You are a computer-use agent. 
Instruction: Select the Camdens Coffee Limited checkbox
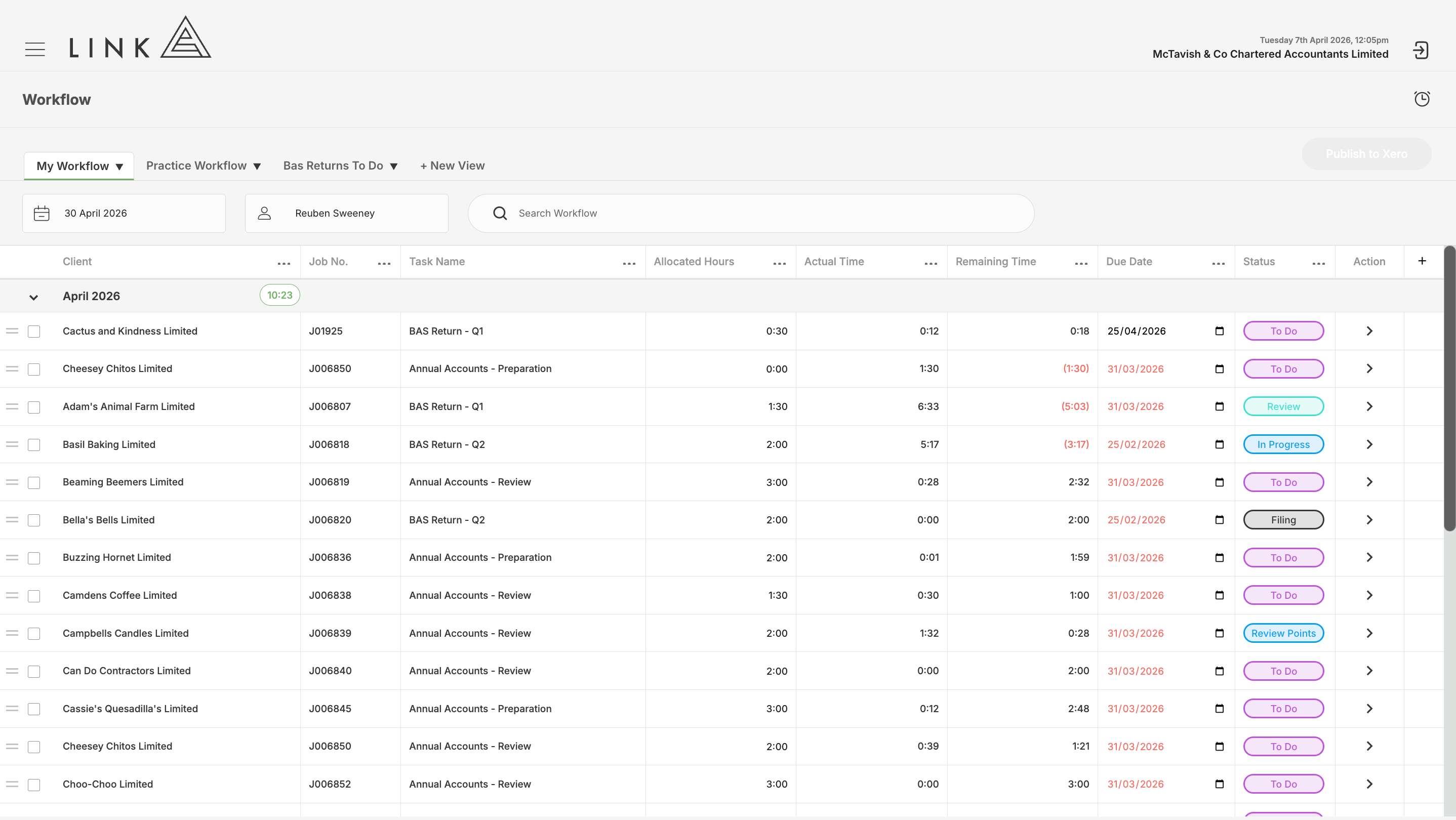(34, 596)
